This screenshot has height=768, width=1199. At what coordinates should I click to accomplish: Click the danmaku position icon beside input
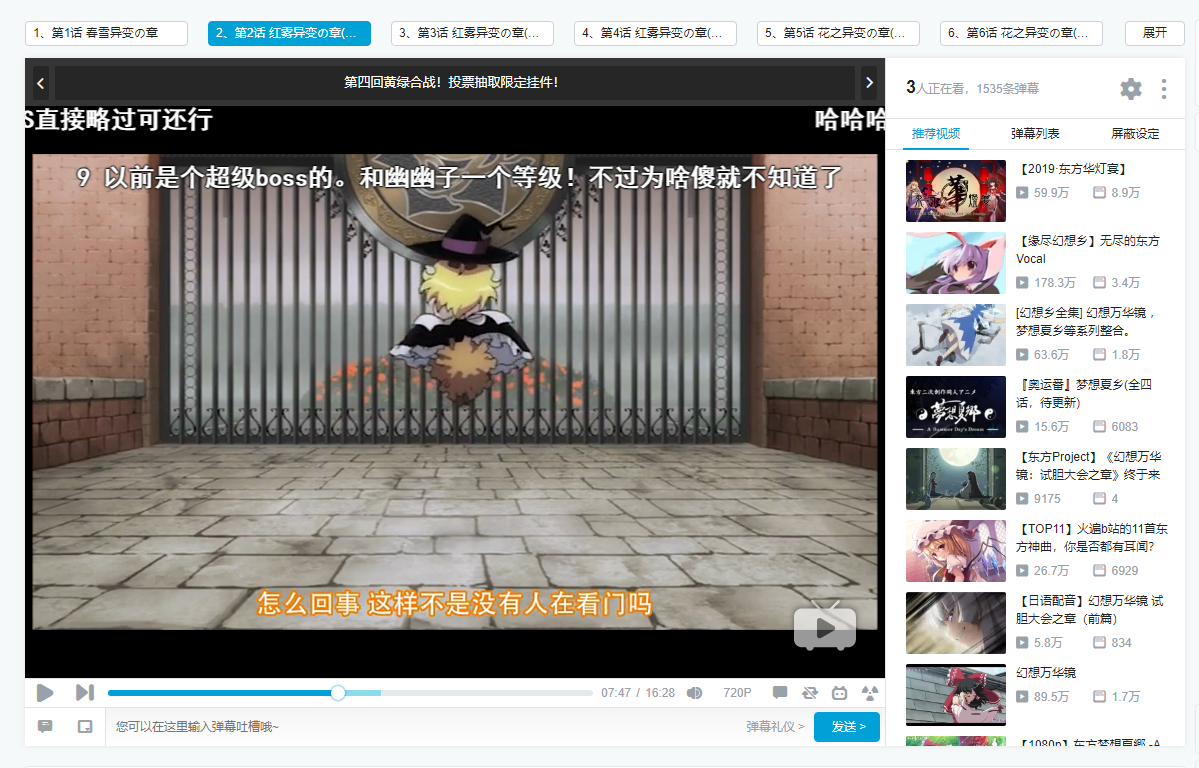click(x=85, y=726)
